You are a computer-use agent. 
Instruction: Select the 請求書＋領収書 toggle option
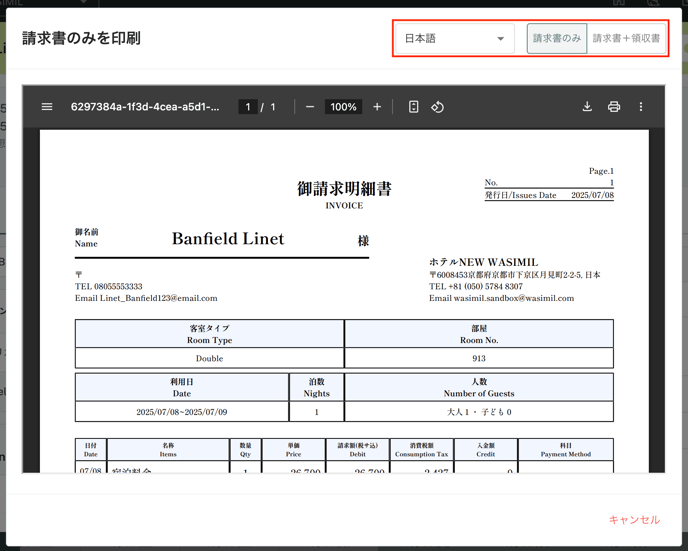(626, 39)
